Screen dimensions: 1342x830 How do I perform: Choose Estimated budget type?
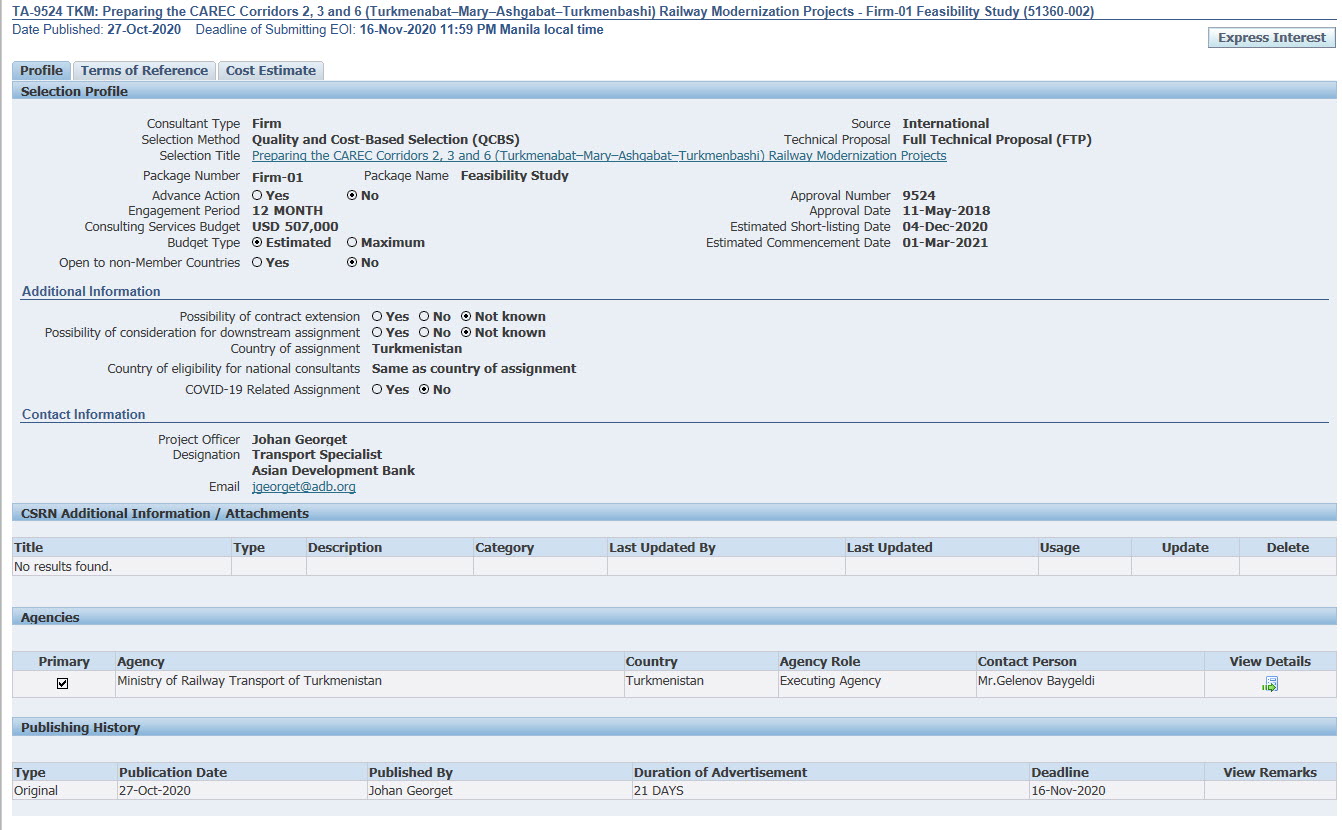coord(257,243)
